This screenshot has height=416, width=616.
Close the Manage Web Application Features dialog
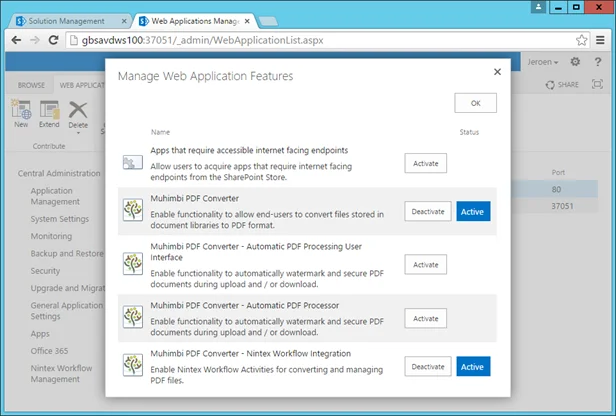[x=497, y=72]
